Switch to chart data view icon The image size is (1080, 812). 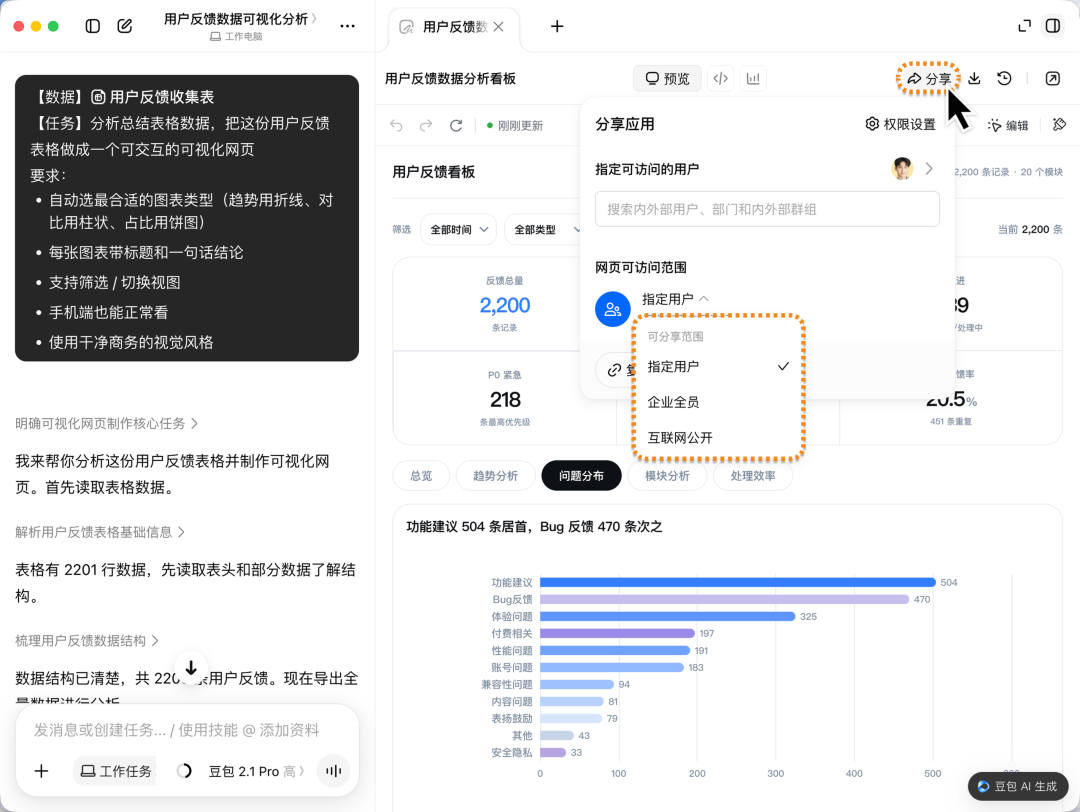(x=753, y=79)
